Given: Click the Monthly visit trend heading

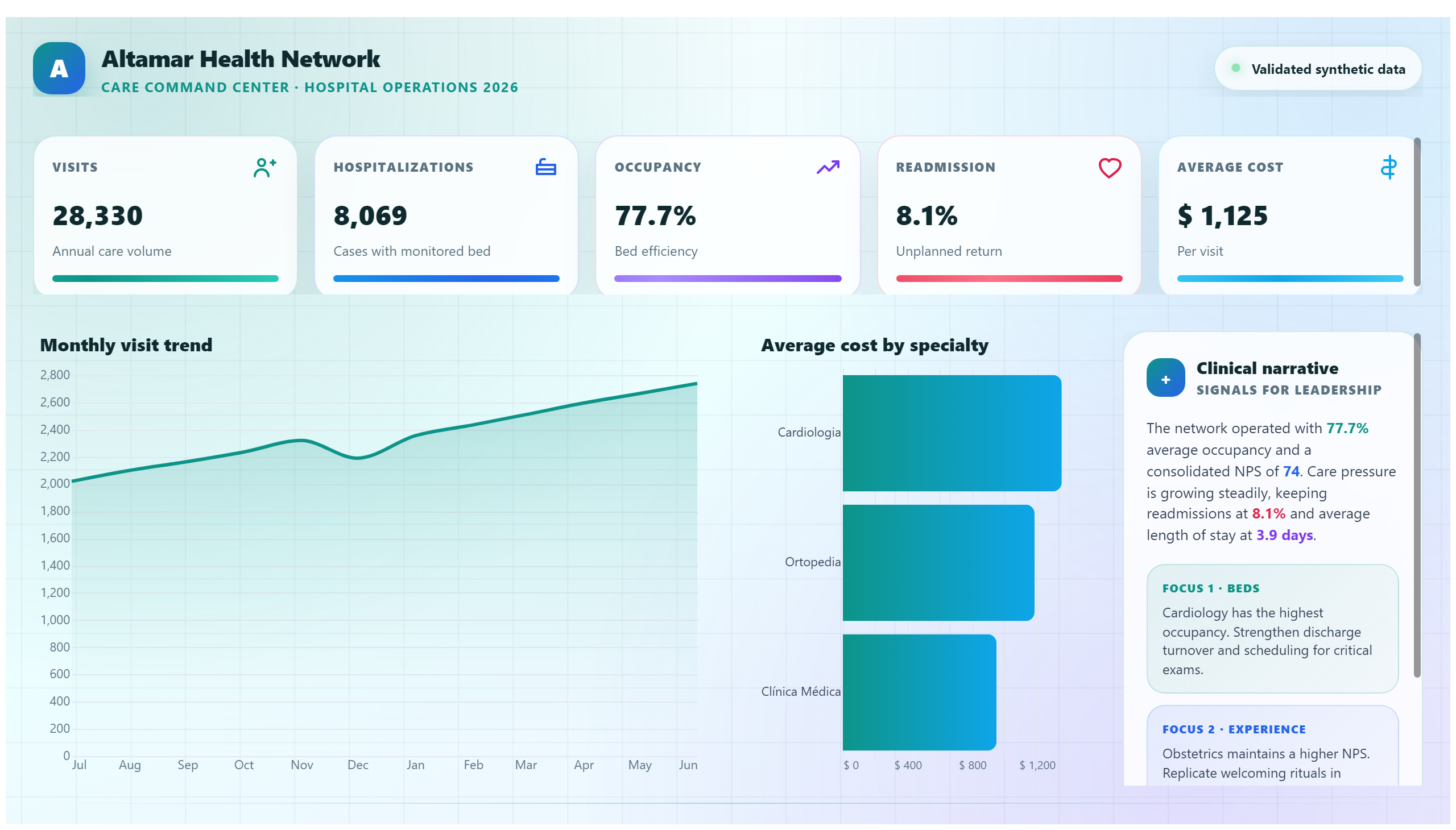Looking at the screenshot, I should [x=126, y=345].
